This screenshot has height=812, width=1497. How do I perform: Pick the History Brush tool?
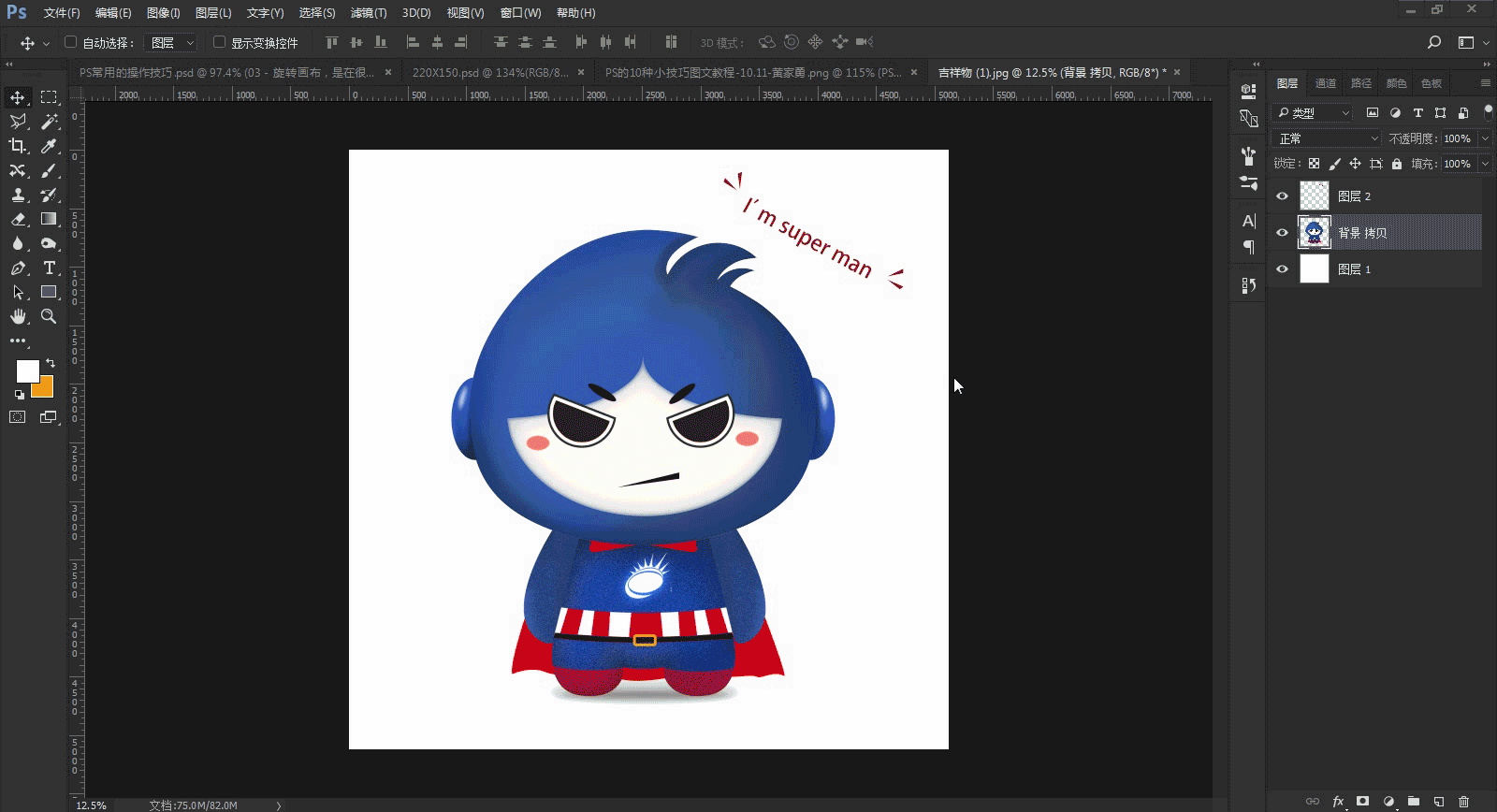tap(49, 195)
